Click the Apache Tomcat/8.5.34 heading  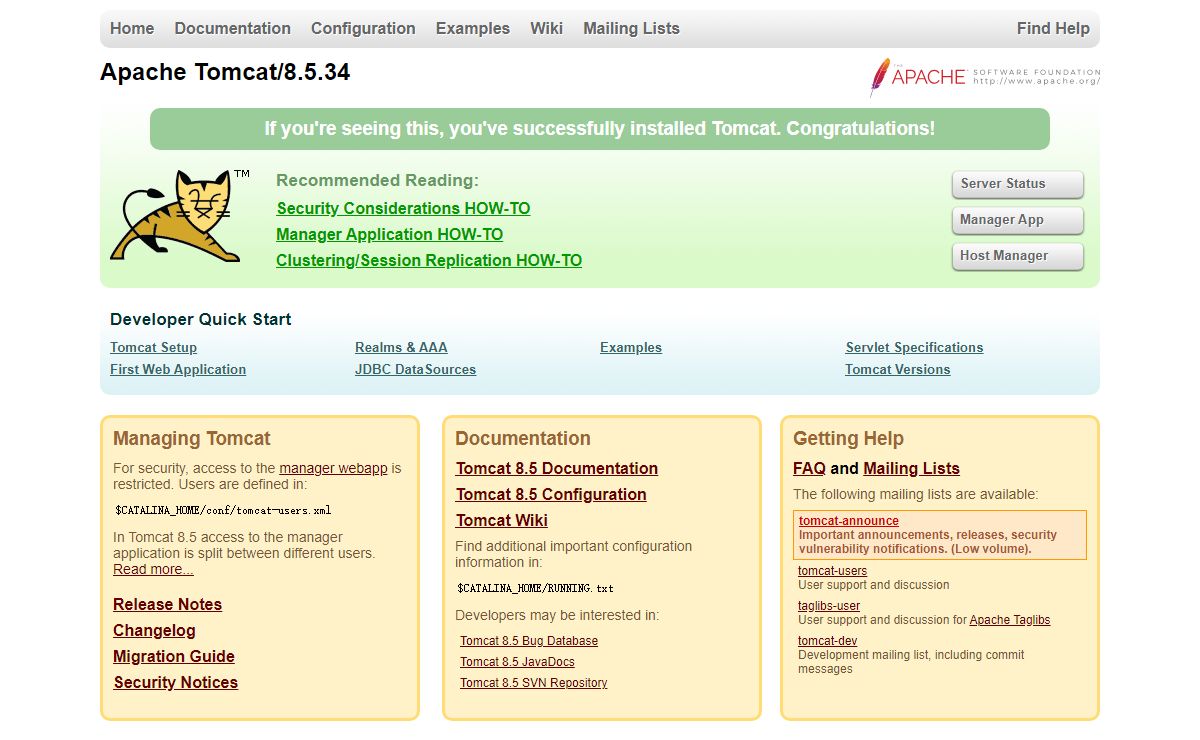coord(225,72)
